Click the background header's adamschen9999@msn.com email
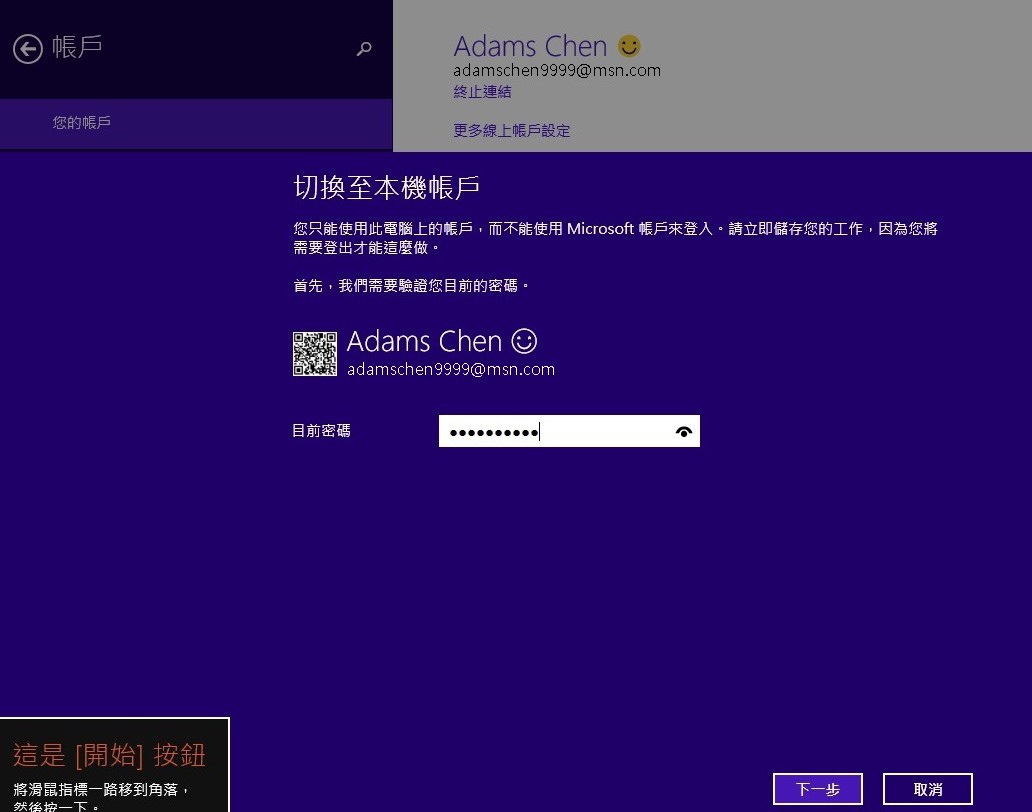Image resolution: width=1032 pixels, height=812 pixels. [x=557, y=70]
